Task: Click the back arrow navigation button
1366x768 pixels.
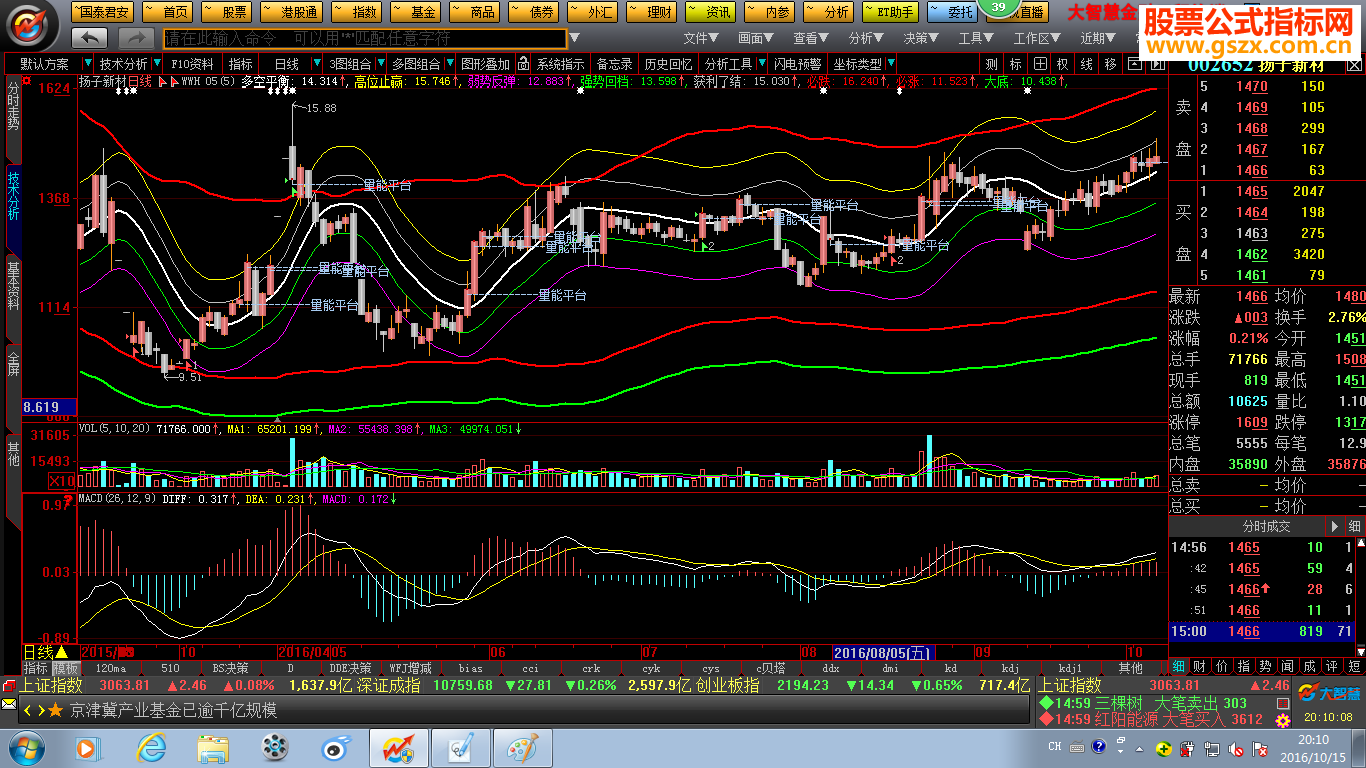Action: tap(90, 38)
